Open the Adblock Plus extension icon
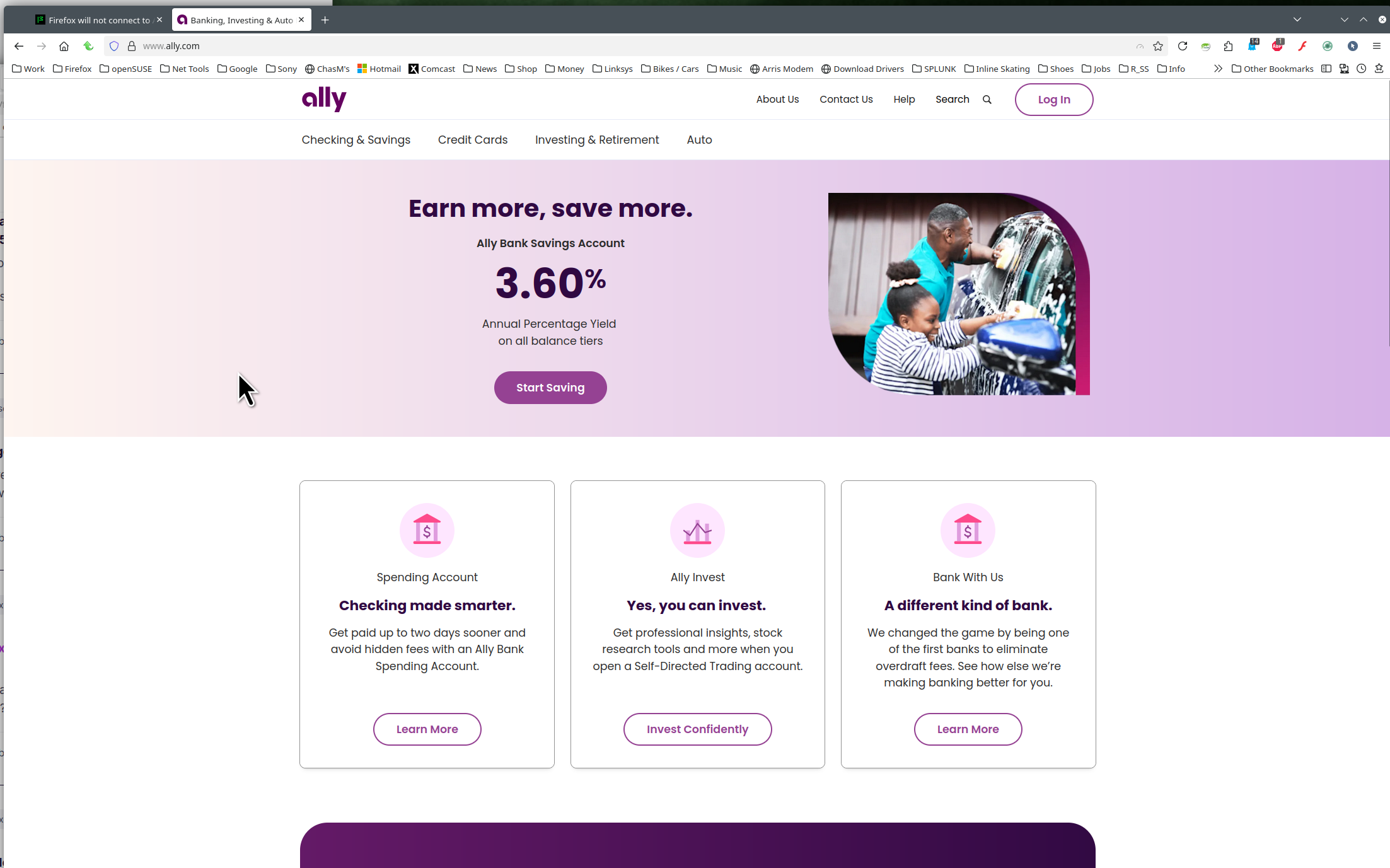1390x868 pixels. (x=1278, y=45)
